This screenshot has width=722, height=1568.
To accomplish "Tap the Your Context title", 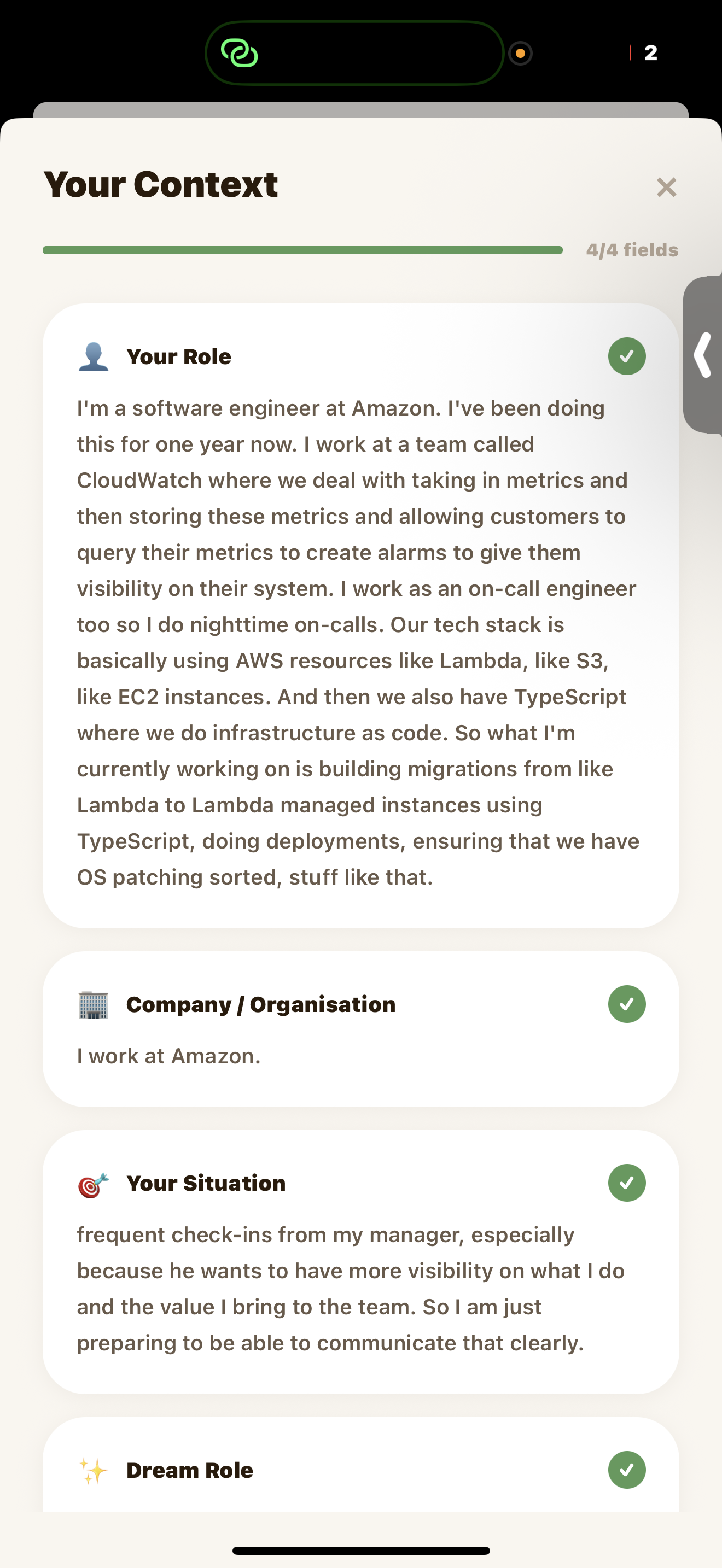I will pos(161,184).
